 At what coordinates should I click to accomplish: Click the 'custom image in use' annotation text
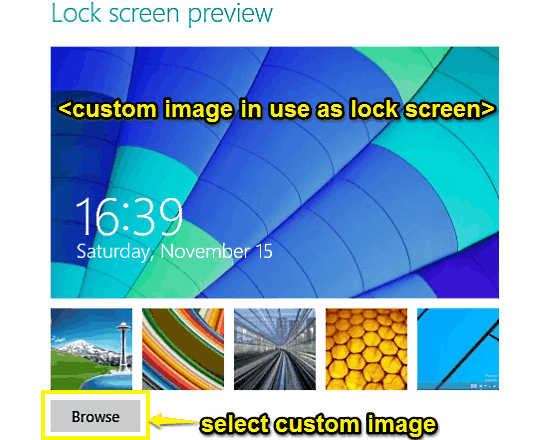(276, 109)
